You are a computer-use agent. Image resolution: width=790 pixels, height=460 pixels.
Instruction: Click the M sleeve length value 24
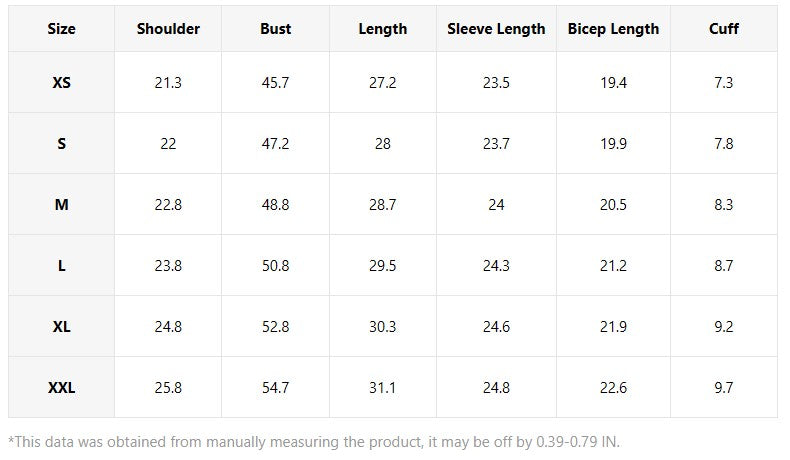[x=496, y=205]
